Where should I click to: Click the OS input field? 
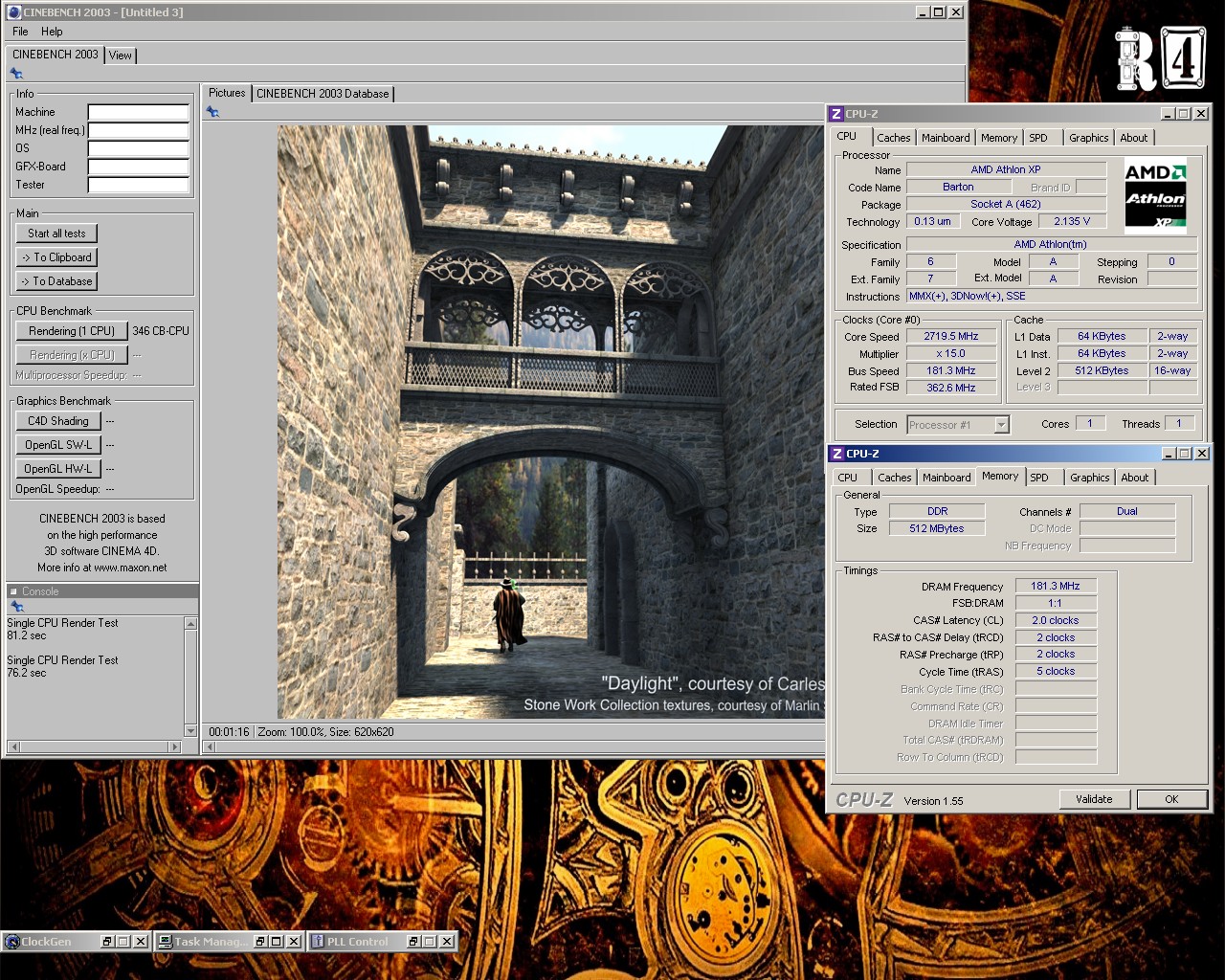pyautogui.click(x=139, y=148)
